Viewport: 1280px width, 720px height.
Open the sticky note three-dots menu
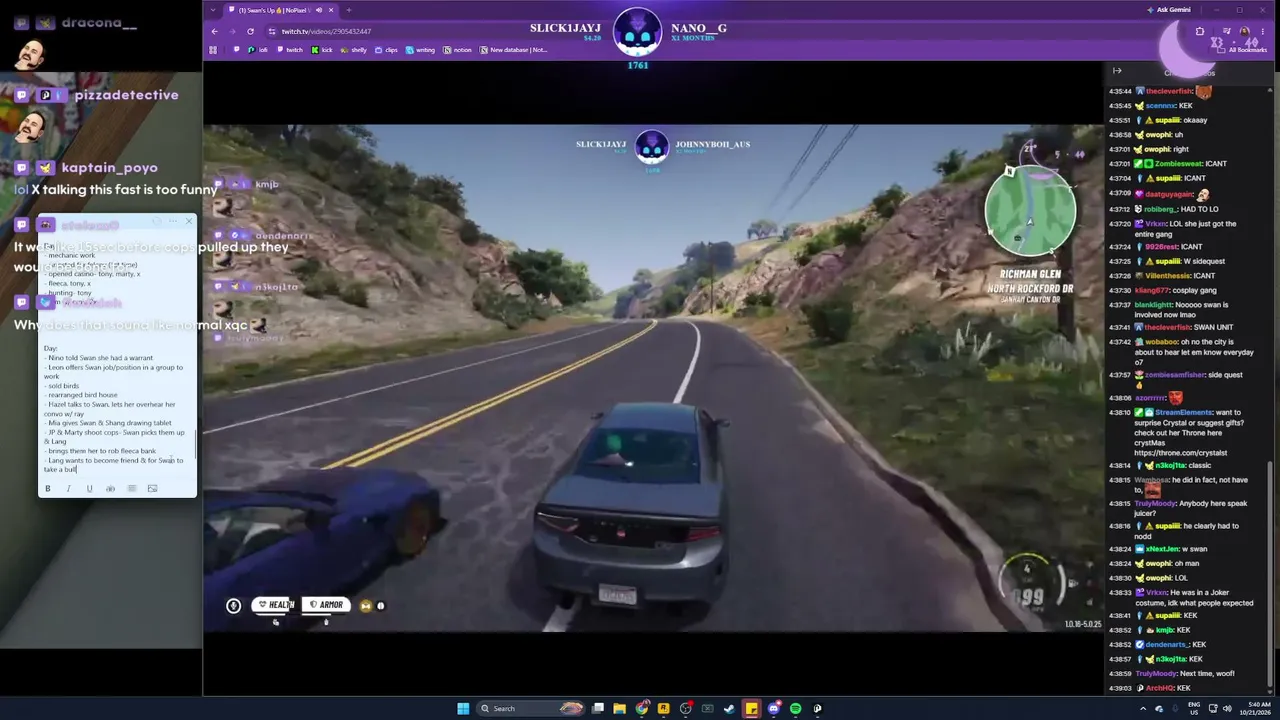pyautogui.click(x=172, y=221)
